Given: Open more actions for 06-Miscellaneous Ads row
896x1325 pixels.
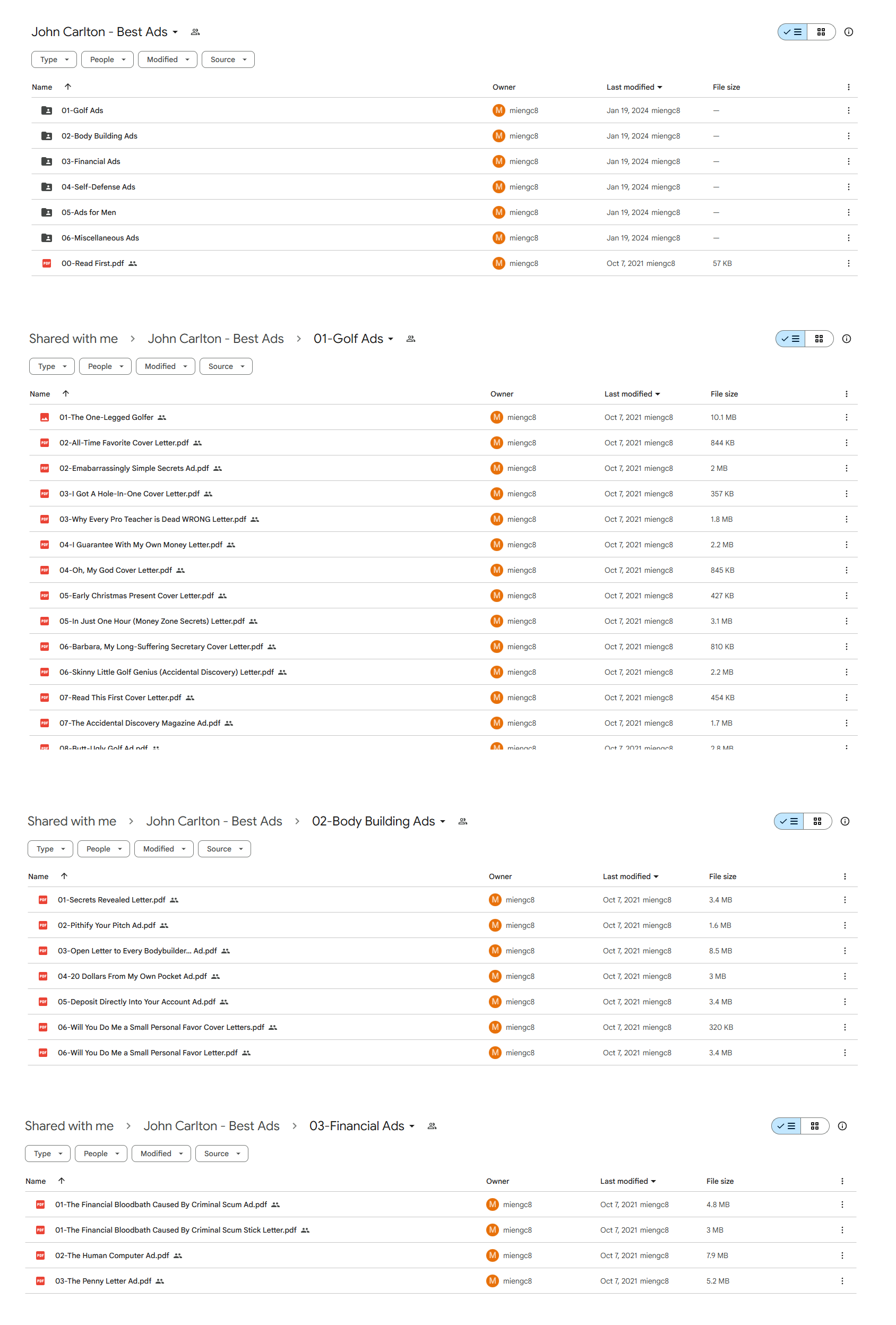Looking at the screenshot, I should pos(848,238).
